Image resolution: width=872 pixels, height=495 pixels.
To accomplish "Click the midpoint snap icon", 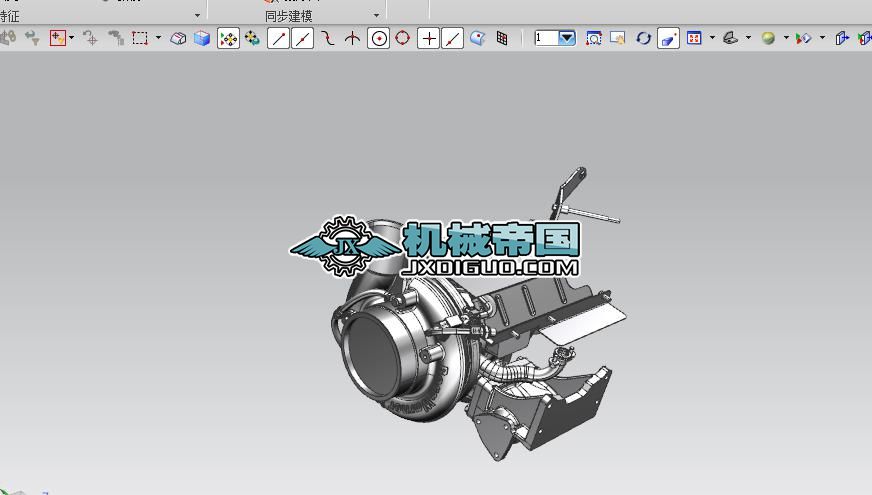I will pos(303,38).
